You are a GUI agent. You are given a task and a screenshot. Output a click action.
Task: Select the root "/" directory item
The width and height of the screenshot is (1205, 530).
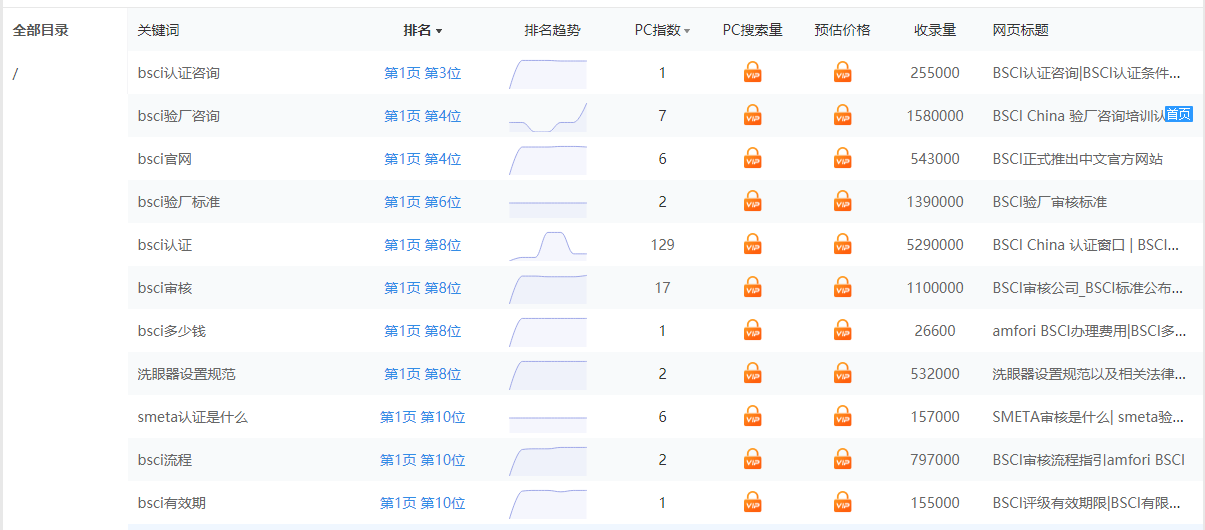15,73
